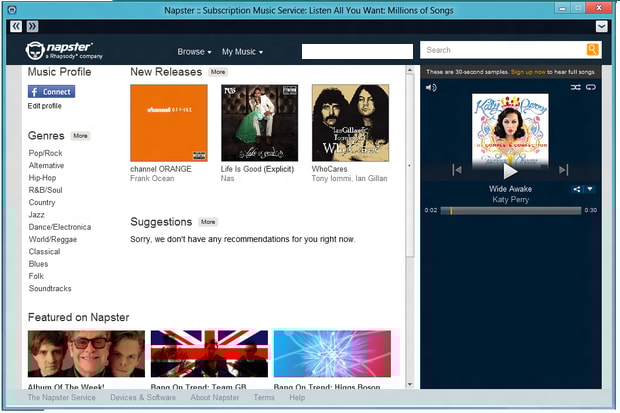Seek within the track progress bar
Viewport: 620px width, 413px height.
pos(510,210)
